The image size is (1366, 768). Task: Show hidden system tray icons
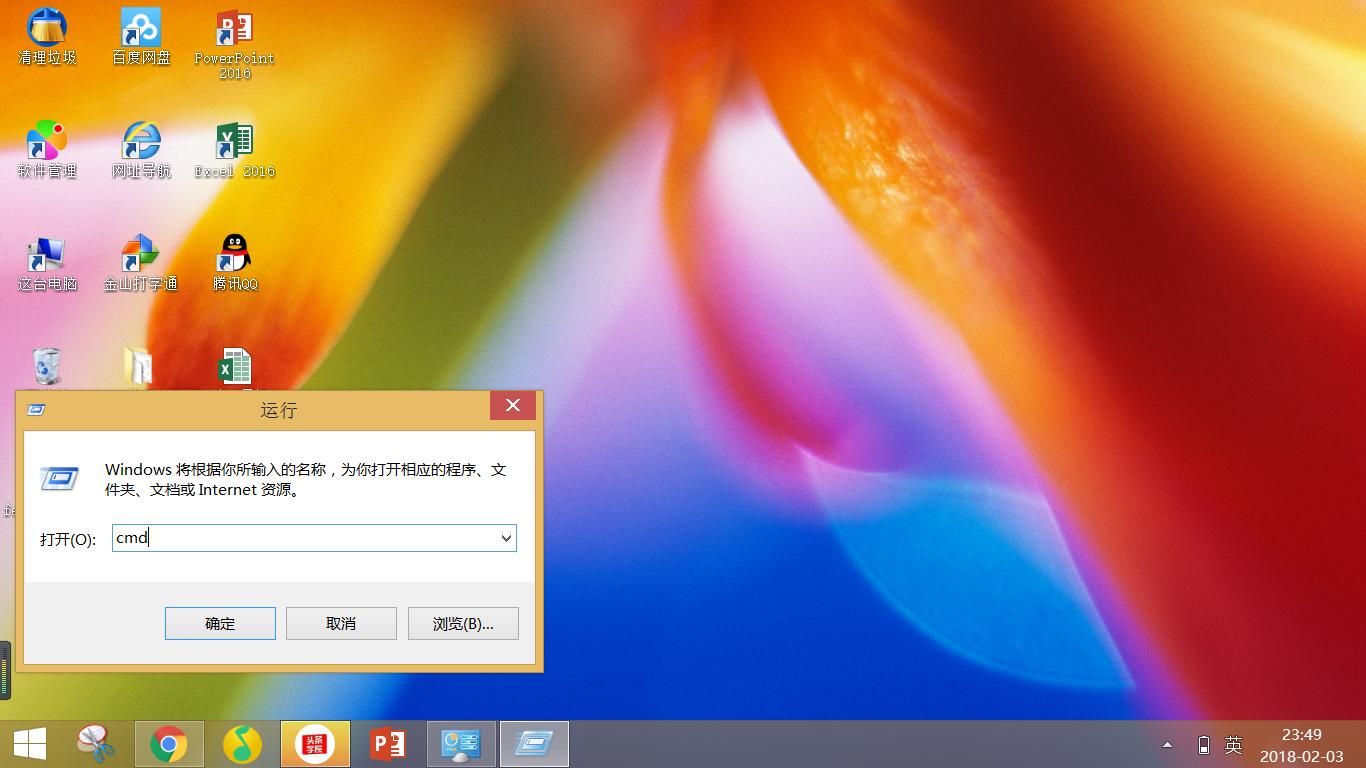point(1166,744)
